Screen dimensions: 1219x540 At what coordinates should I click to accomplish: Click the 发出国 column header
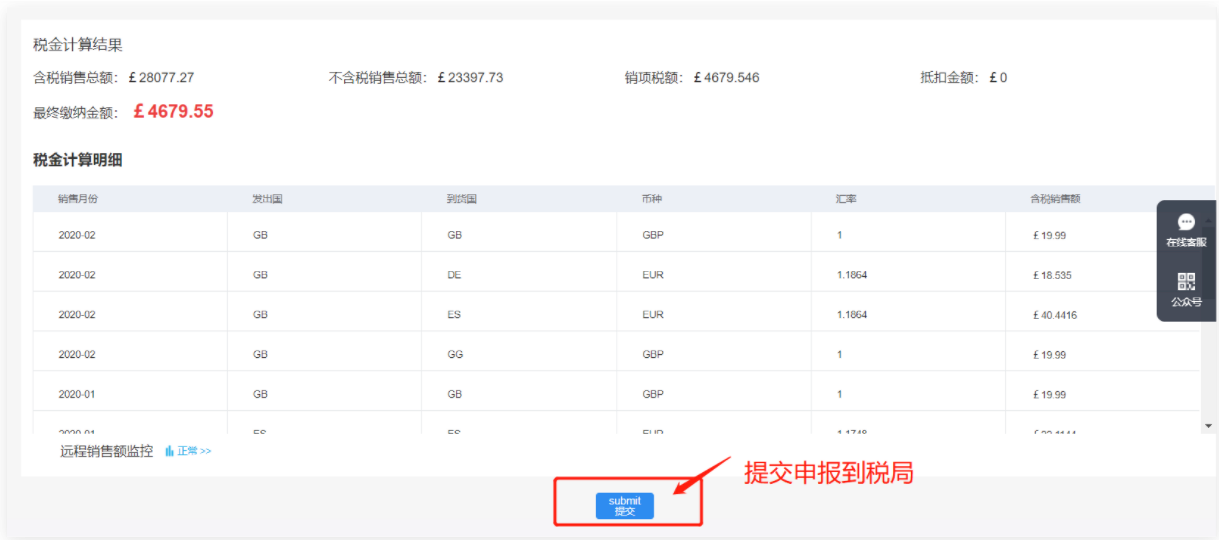click(x=267, y=199)
